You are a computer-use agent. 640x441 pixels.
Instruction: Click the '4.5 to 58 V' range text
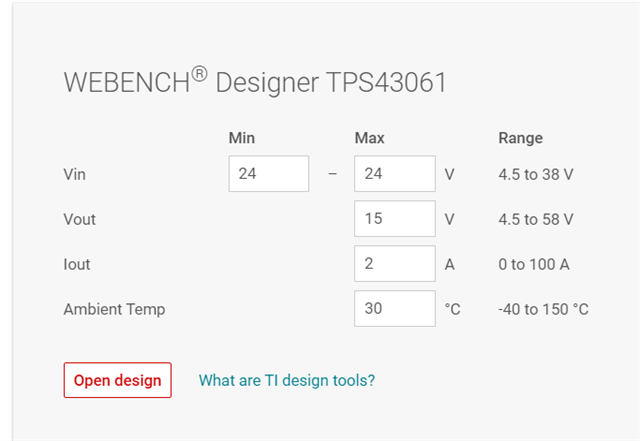tap(536, 219)
